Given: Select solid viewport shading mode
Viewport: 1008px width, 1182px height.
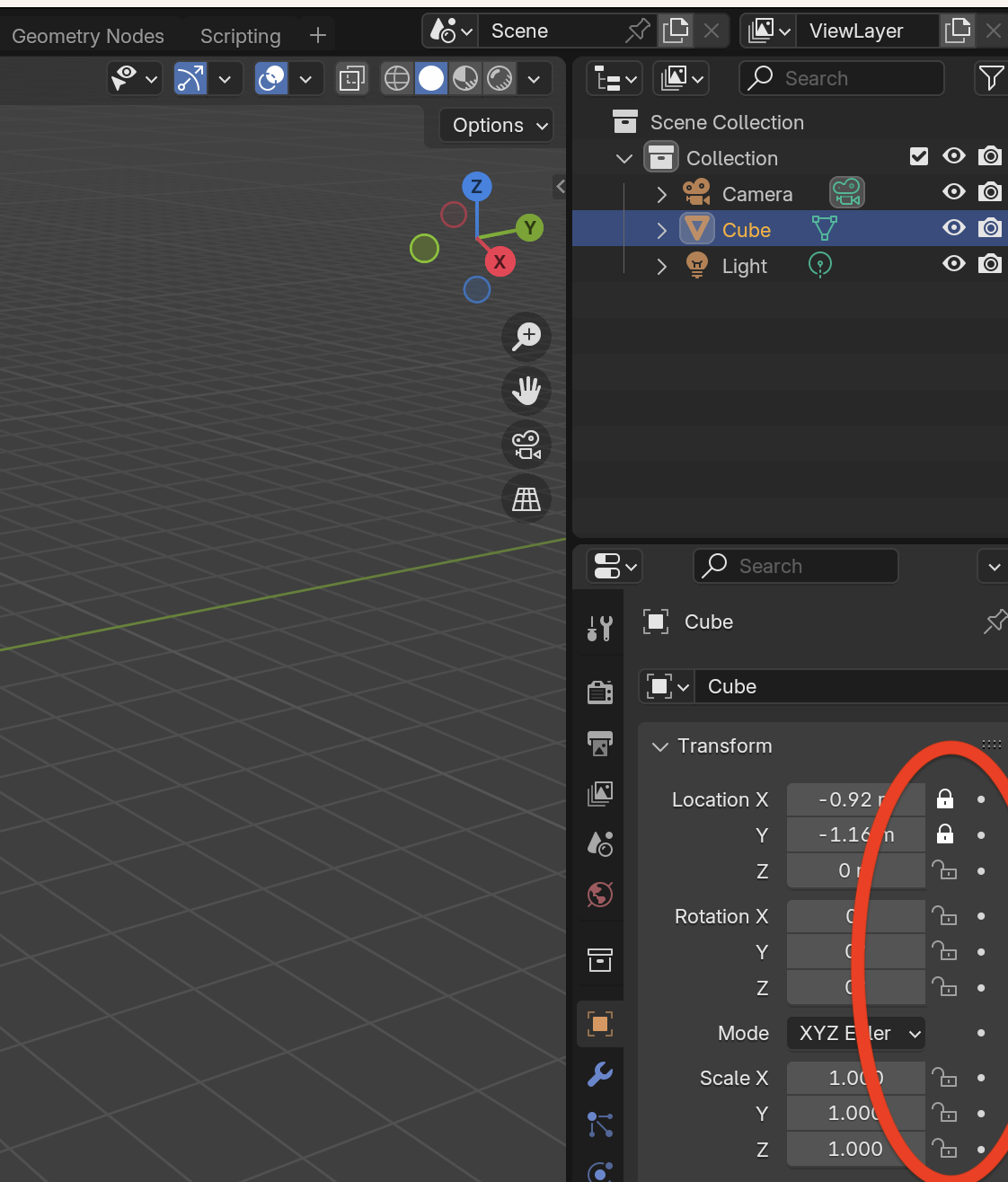Looking at the screenshot, I should (431, 79).
